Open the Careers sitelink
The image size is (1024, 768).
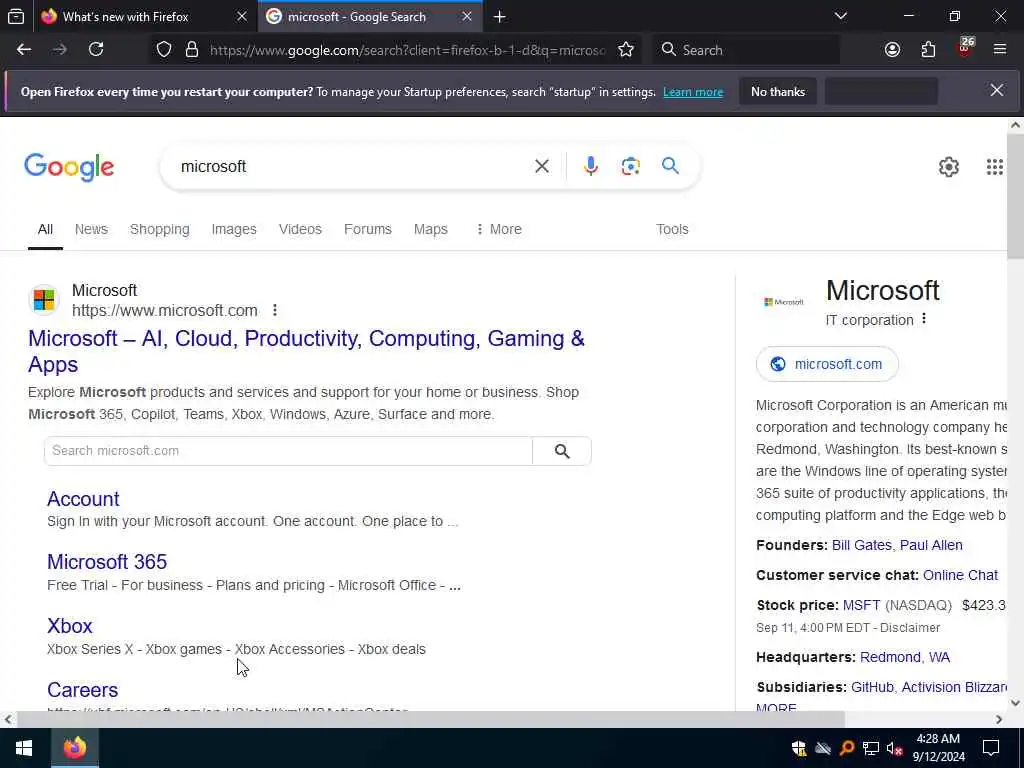click(82, 690)
